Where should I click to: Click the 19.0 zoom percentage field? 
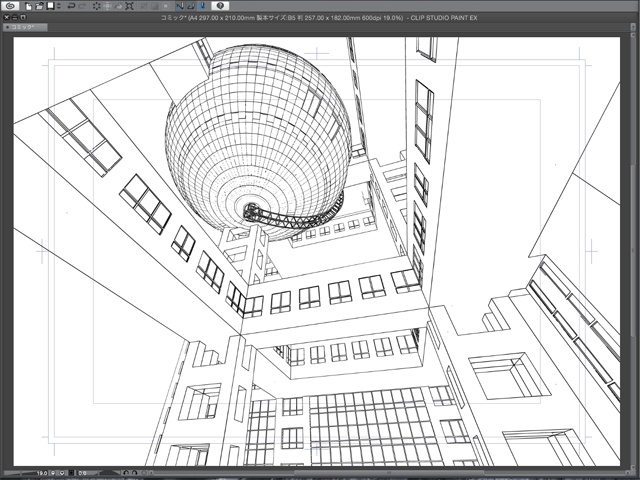coord(44,473)
